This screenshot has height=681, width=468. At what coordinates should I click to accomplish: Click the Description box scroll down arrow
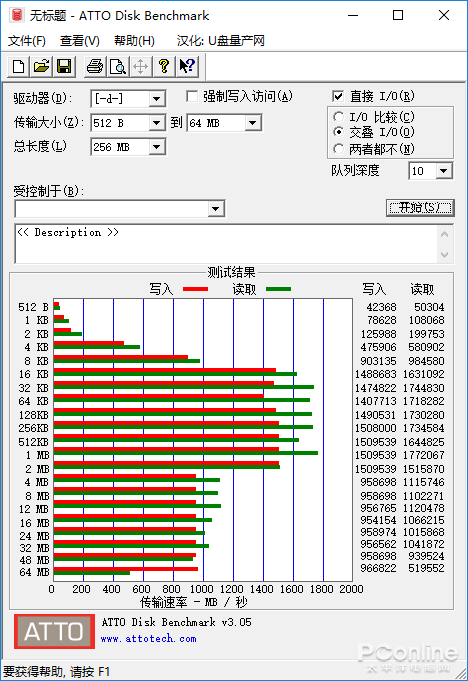coord(445,255)
